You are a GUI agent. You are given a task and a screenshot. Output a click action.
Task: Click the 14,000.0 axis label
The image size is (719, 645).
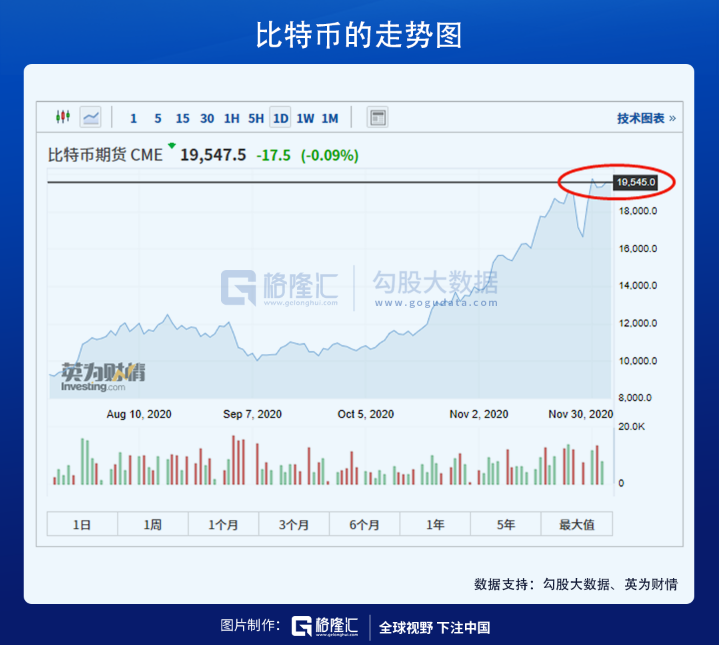638,286
